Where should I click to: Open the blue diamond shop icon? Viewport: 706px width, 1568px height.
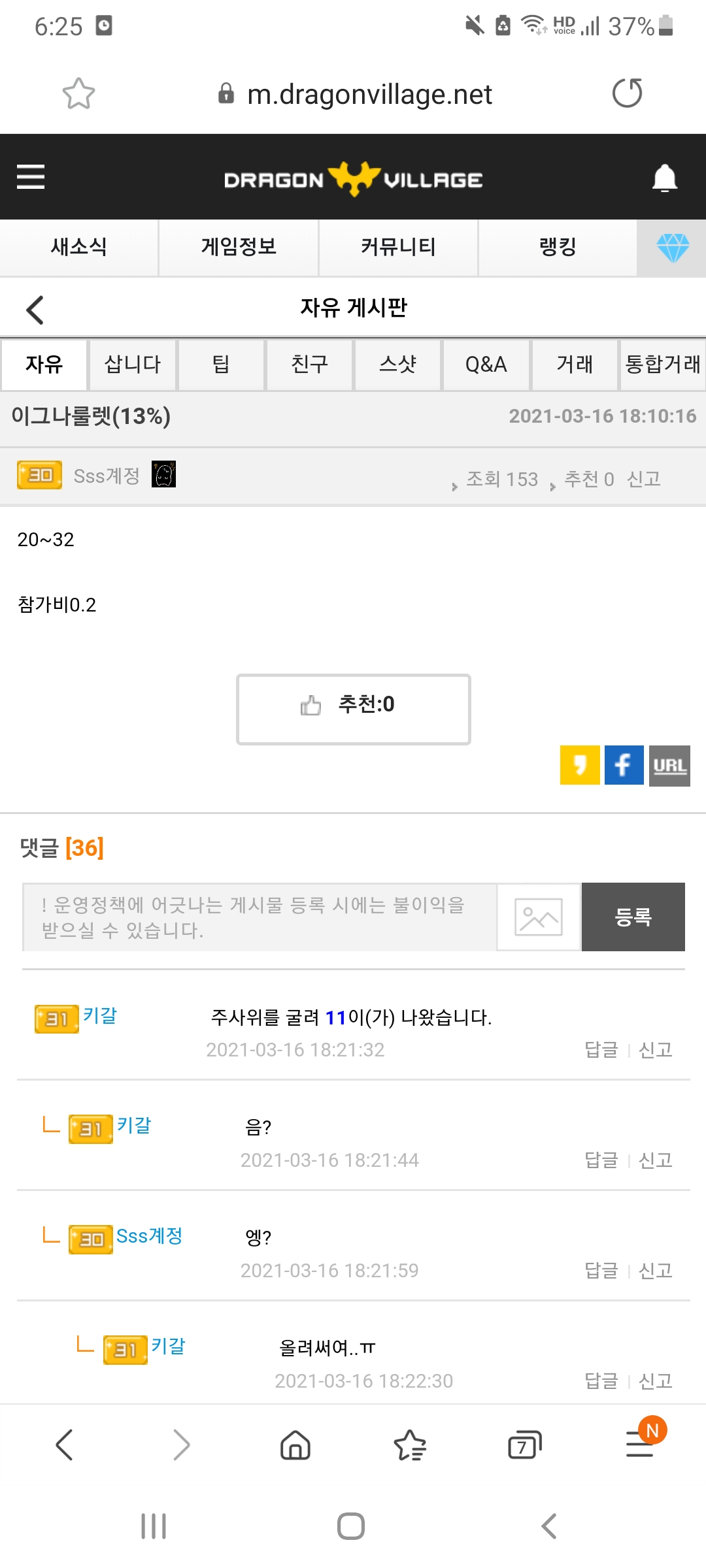(672, 248)
